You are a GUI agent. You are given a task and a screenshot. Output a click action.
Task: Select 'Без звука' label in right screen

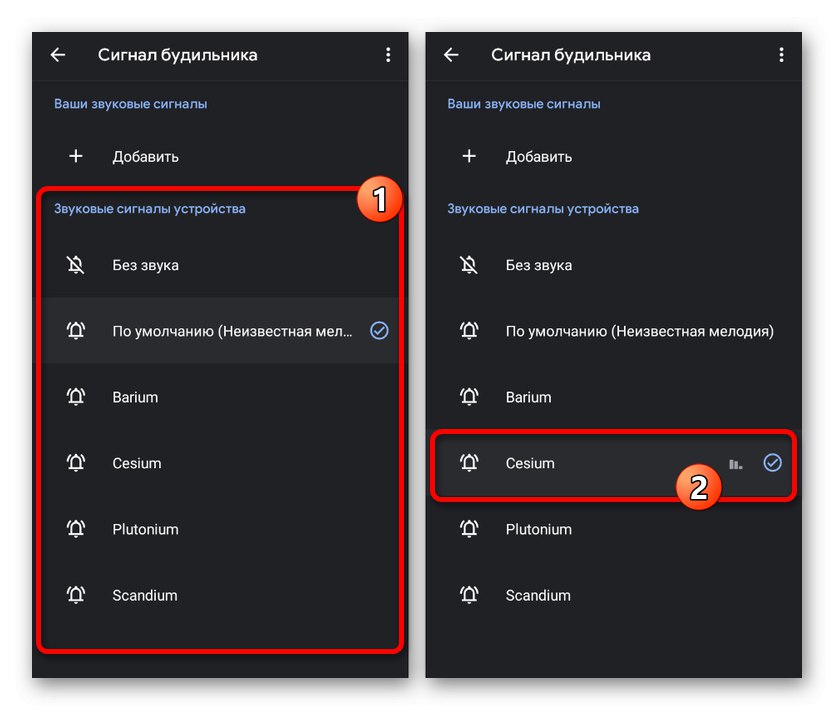539,265
